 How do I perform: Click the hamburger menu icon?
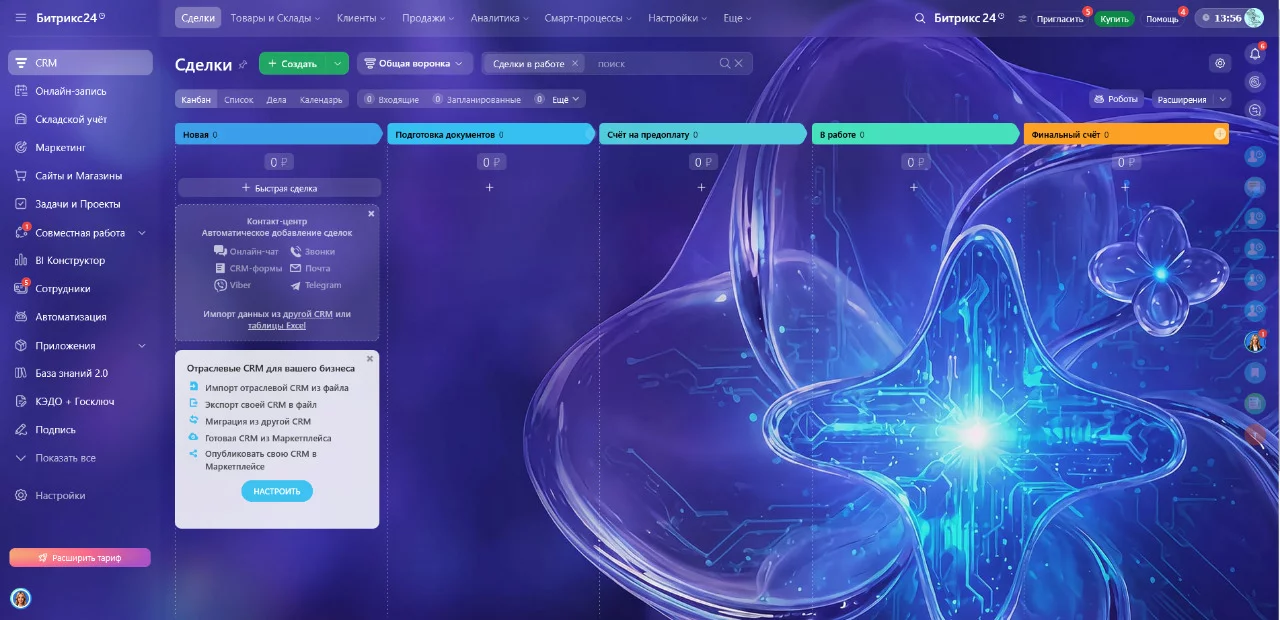[21, 18]
